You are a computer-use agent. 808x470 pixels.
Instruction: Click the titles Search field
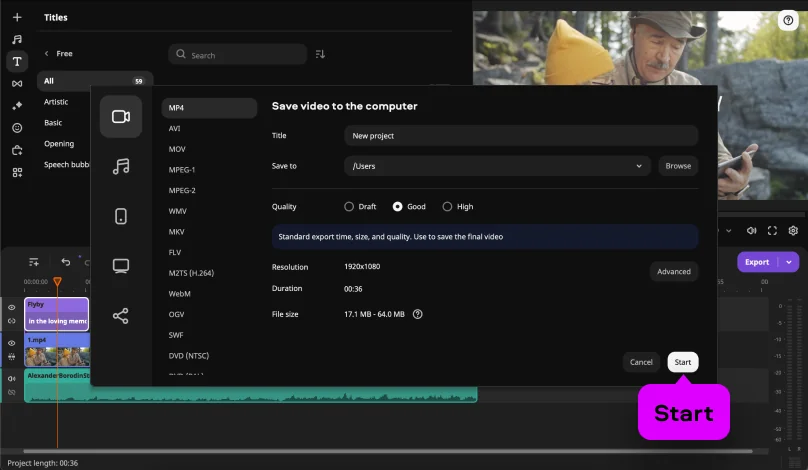pyautogui.click(x=238, y=54)
